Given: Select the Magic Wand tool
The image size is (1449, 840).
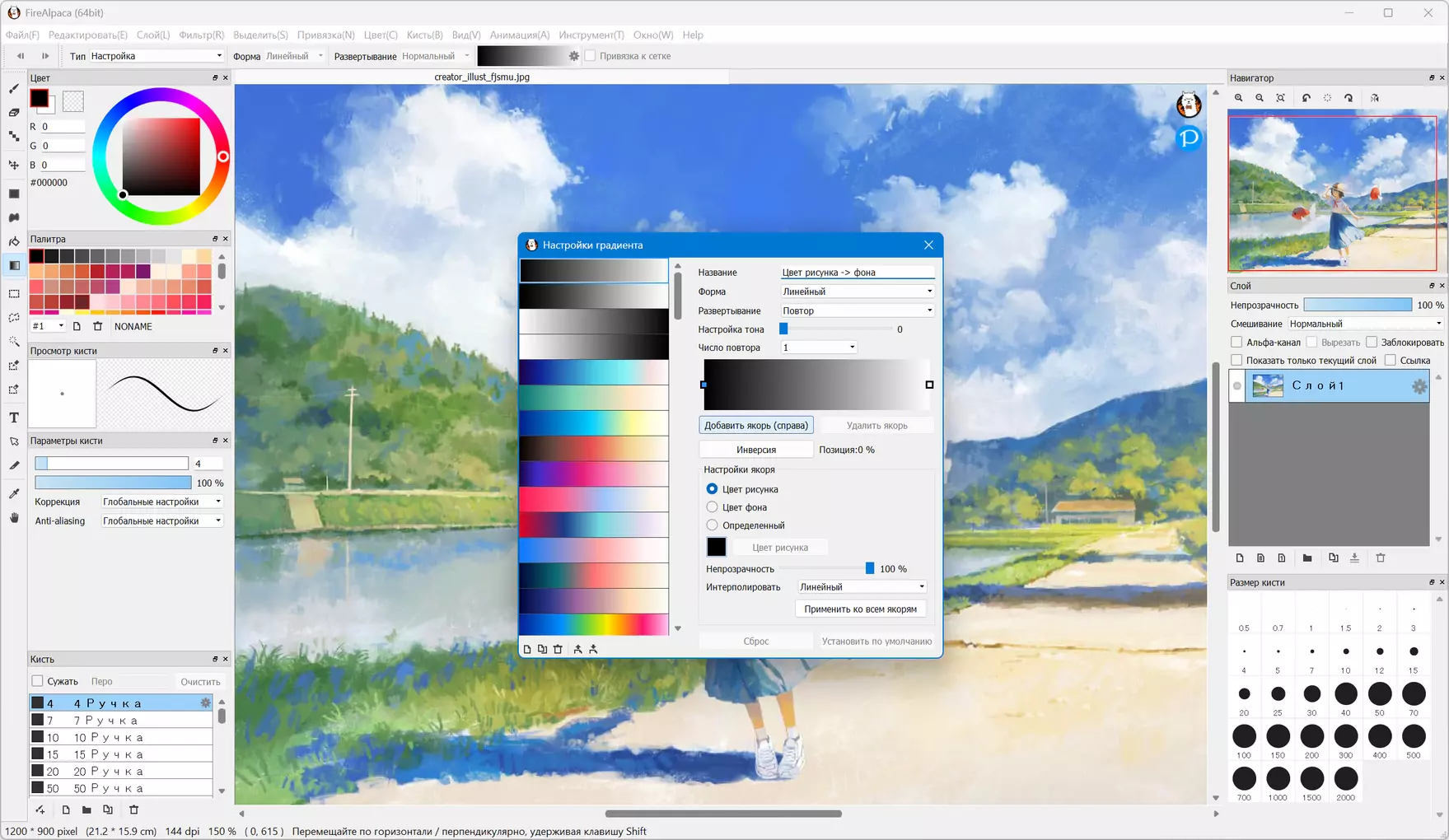Looking at the screenshot, I should tap(14, 341).
